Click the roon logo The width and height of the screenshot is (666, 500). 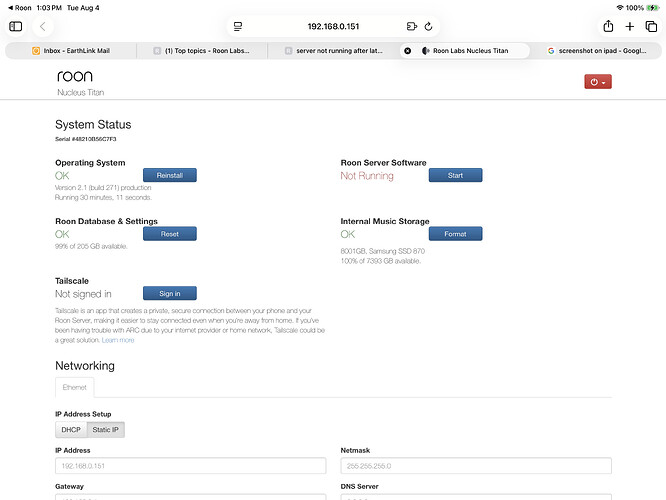coord(75,76)
